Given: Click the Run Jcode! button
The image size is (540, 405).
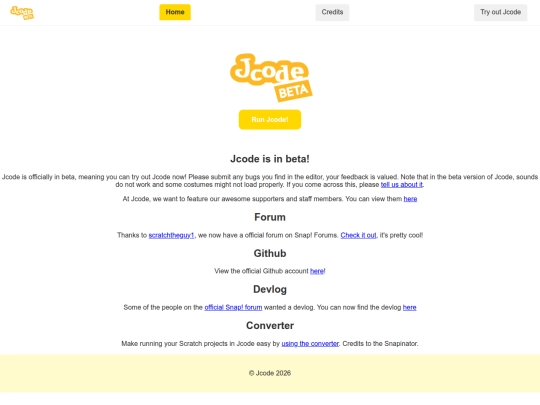Looking at the screenshot, I should pyautogui.click(x=270, y=120).
